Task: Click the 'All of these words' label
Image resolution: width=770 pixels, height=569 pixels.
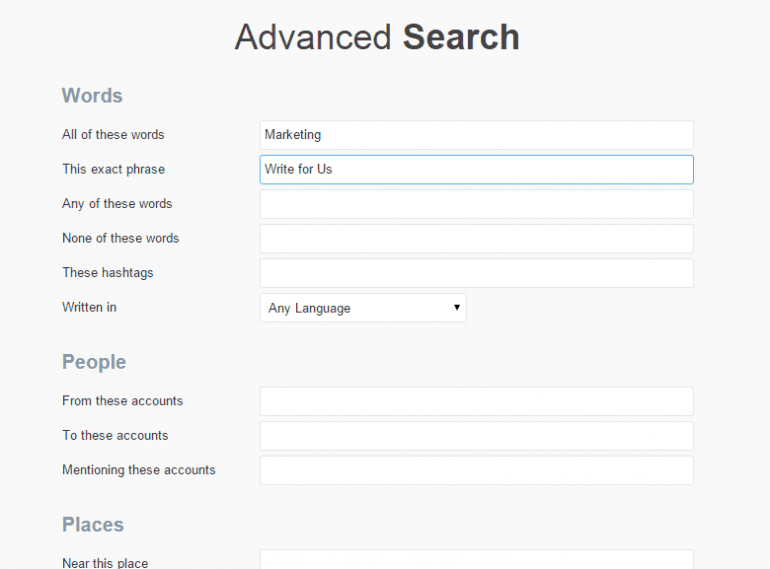Action: [x=113, y=135]
